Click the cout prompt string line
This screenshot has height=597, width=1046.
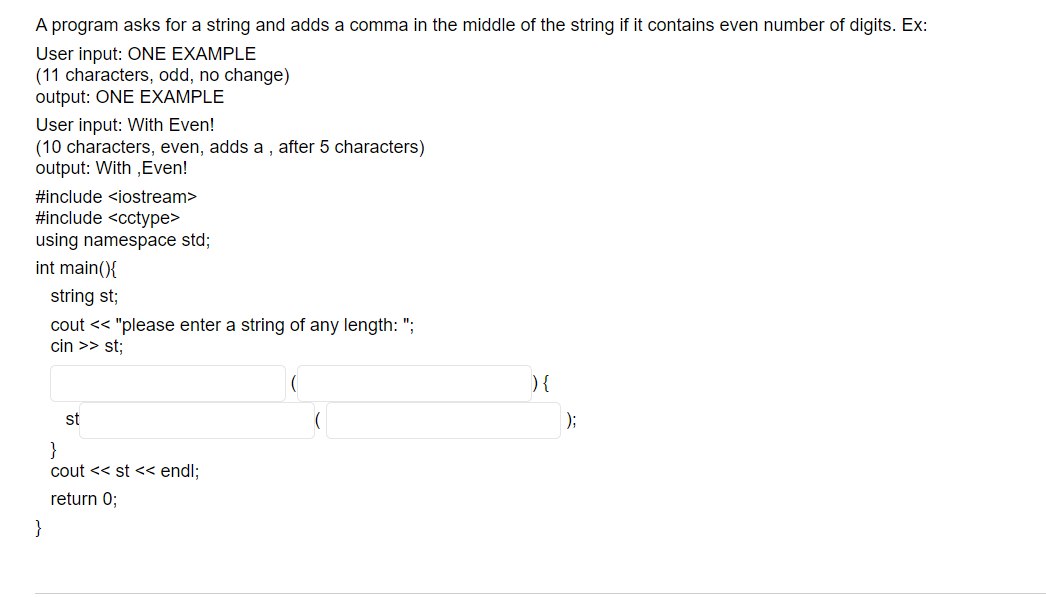coord(232,324)
